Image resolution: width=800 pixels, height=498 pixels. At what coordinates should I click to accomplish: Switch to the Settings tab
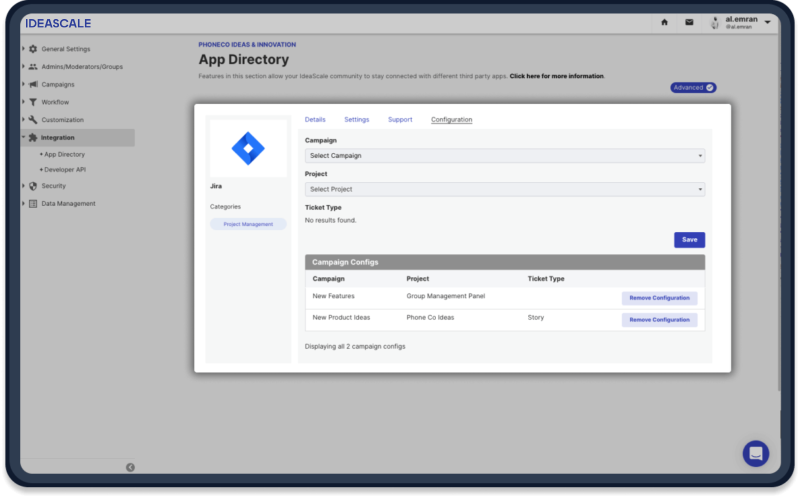pyautogui.click(x=357, y=119)
